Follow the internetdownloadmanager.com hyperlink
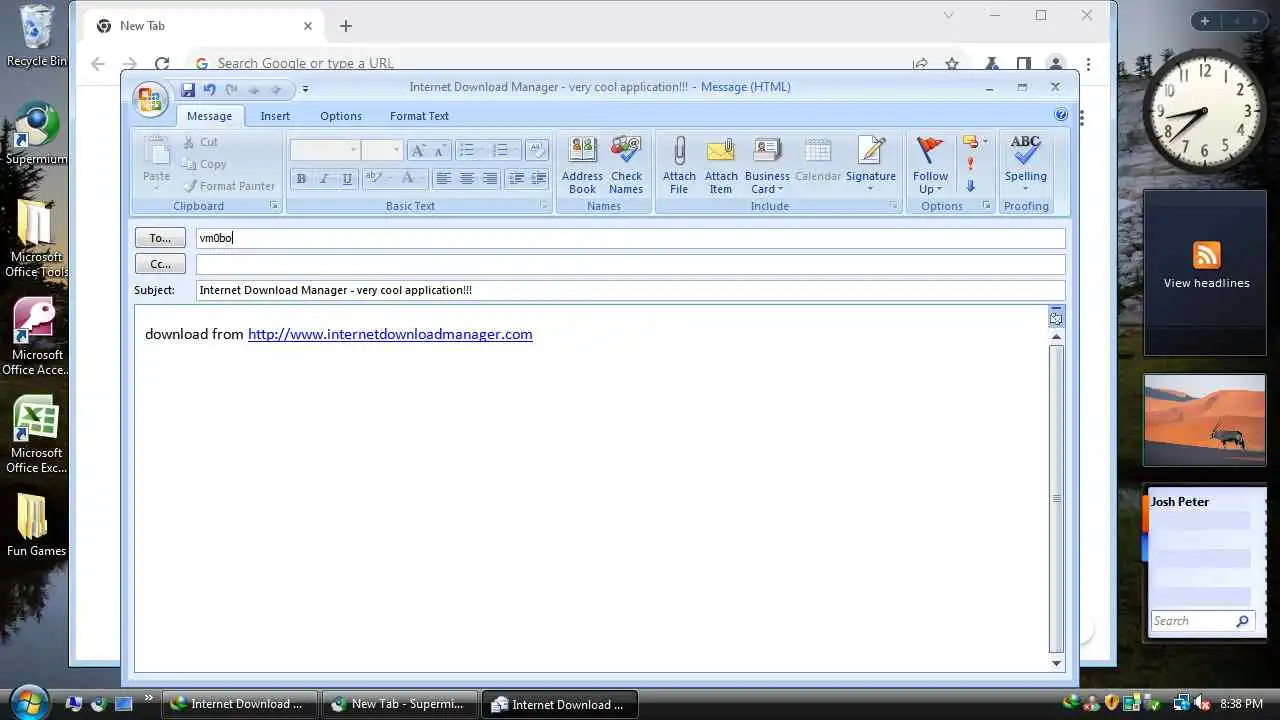The height and width of the screenshot is (720, 1280). pos(390,334)
